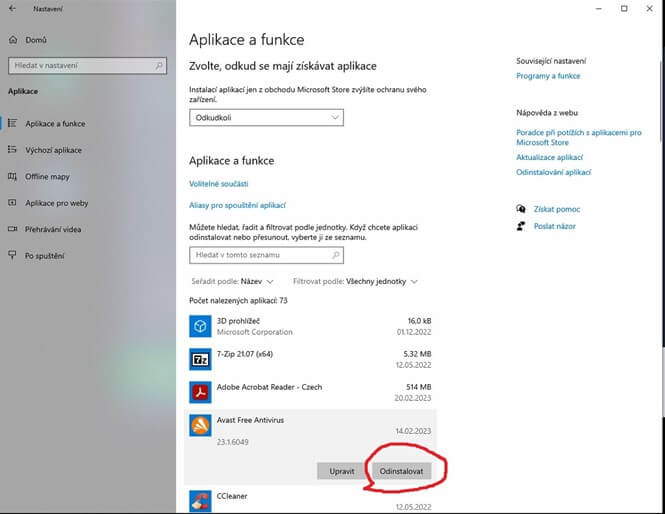Select Aplikace a funkce sidebar icon

12,123
